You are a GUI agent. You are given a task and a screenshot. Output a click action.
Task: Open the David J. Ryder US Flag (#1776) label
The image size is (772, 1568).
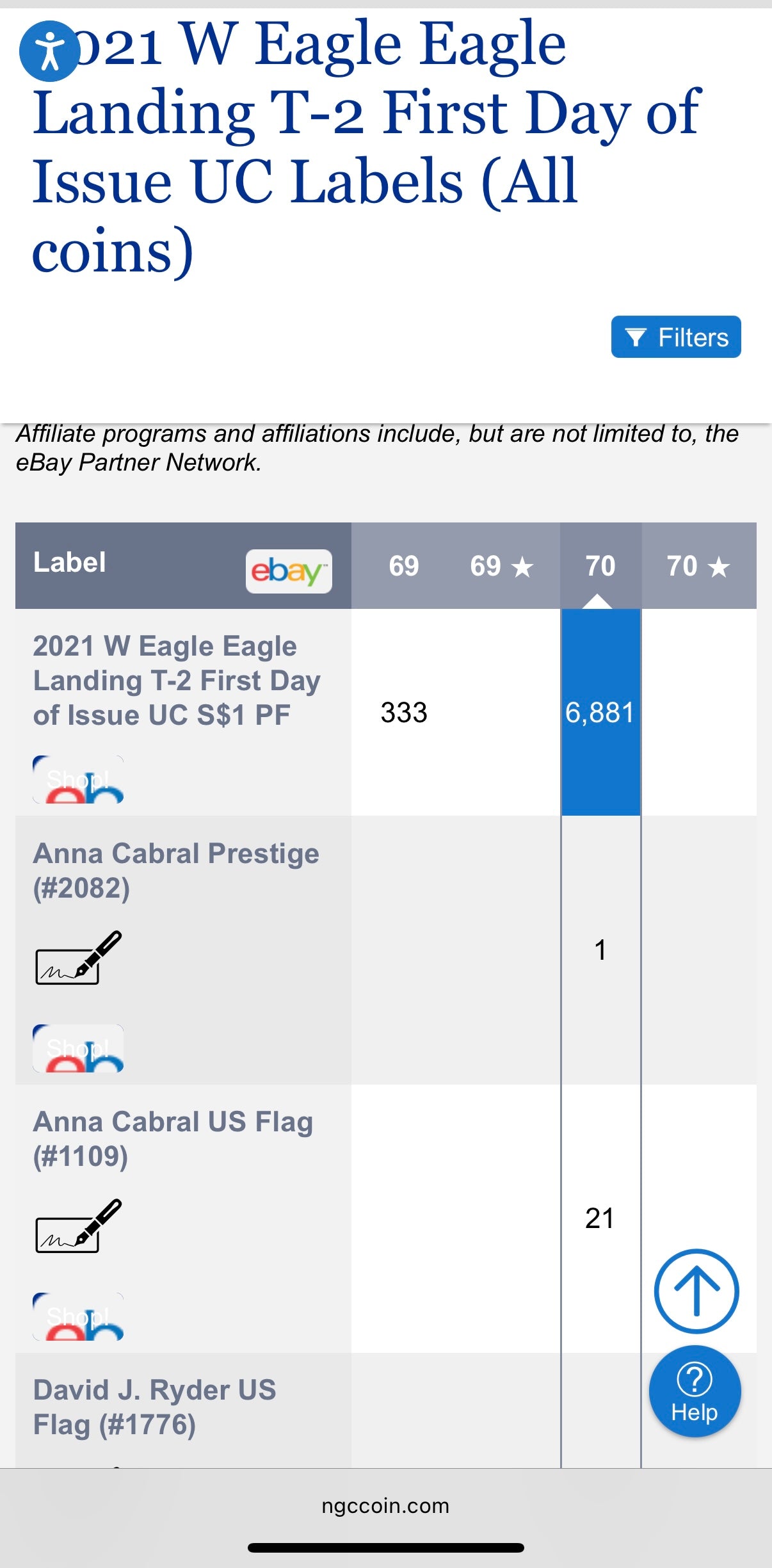(x=155, y=1407)
